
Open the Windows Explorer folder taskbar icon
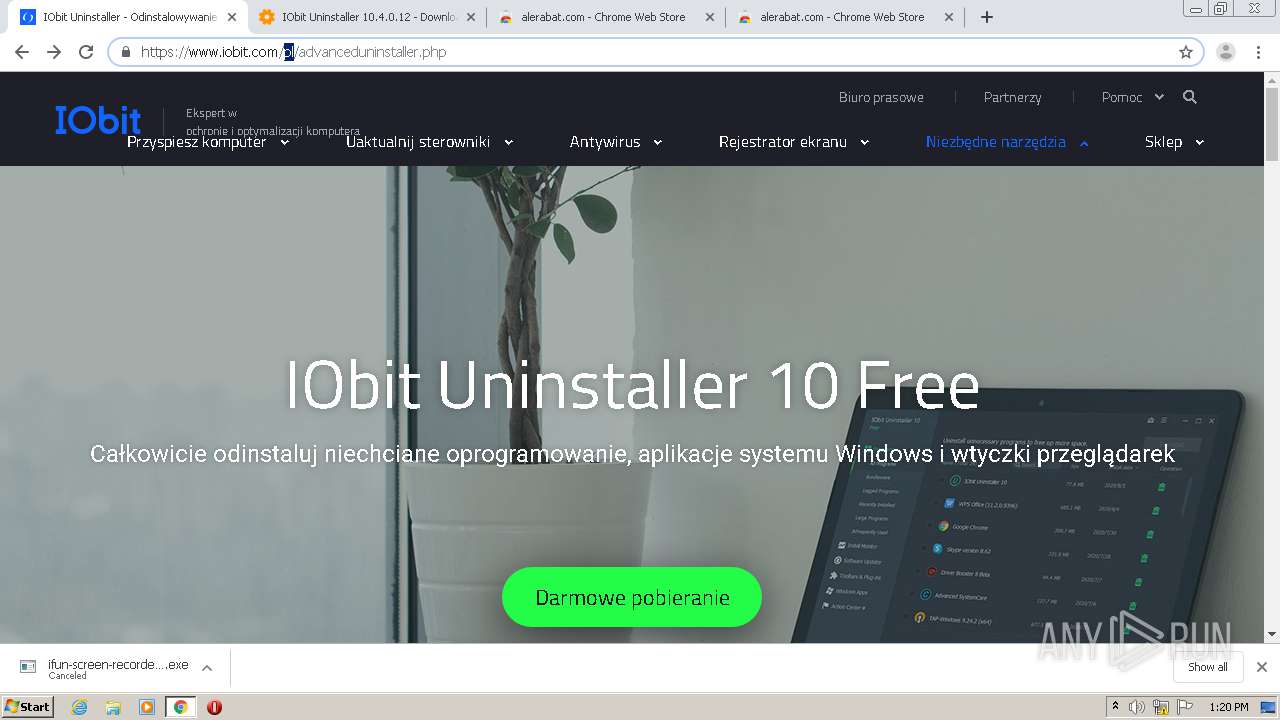113,707
